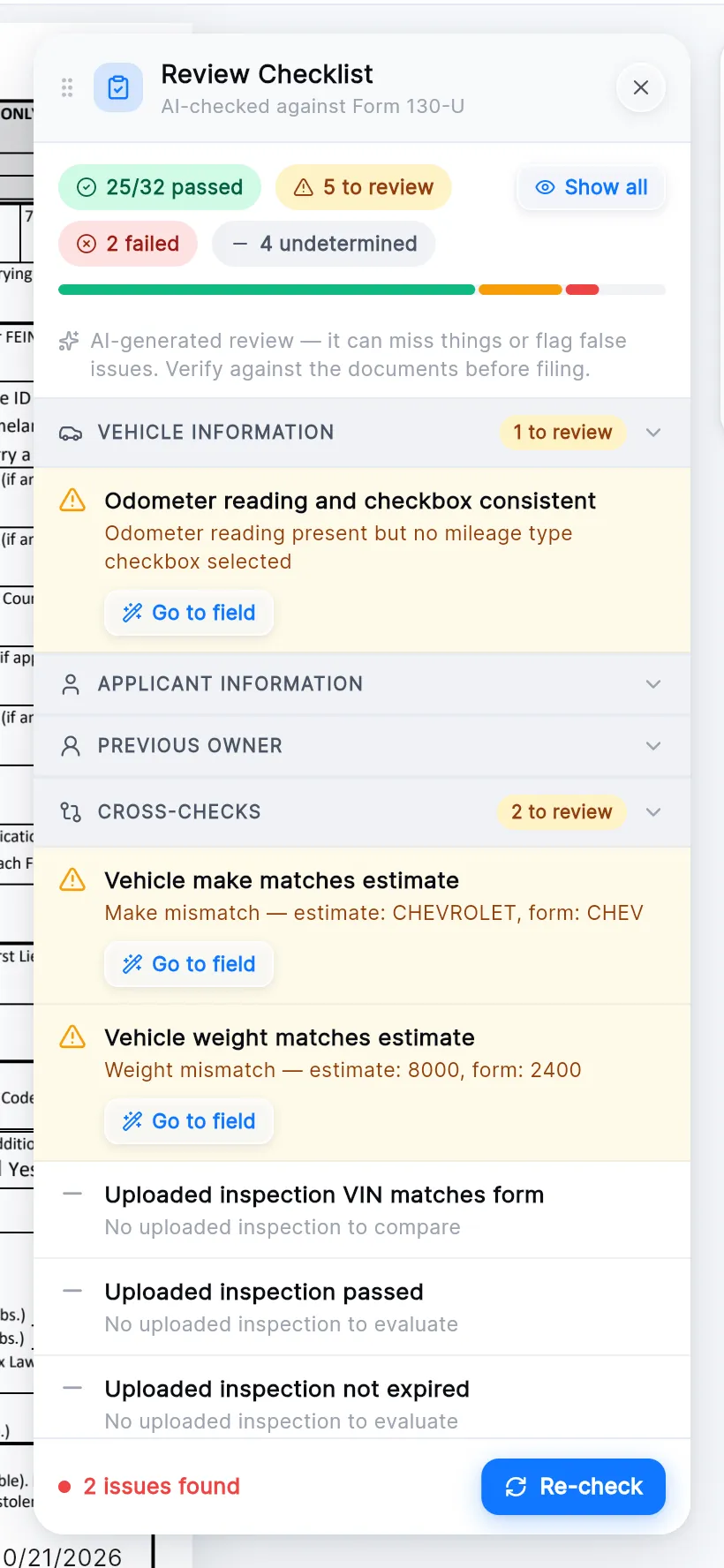Viewport: 724px width, 1568px height.
Task: Go to field for Vehicle weight mismatch
Action: pyautogui.click(x=189, y=1121)
